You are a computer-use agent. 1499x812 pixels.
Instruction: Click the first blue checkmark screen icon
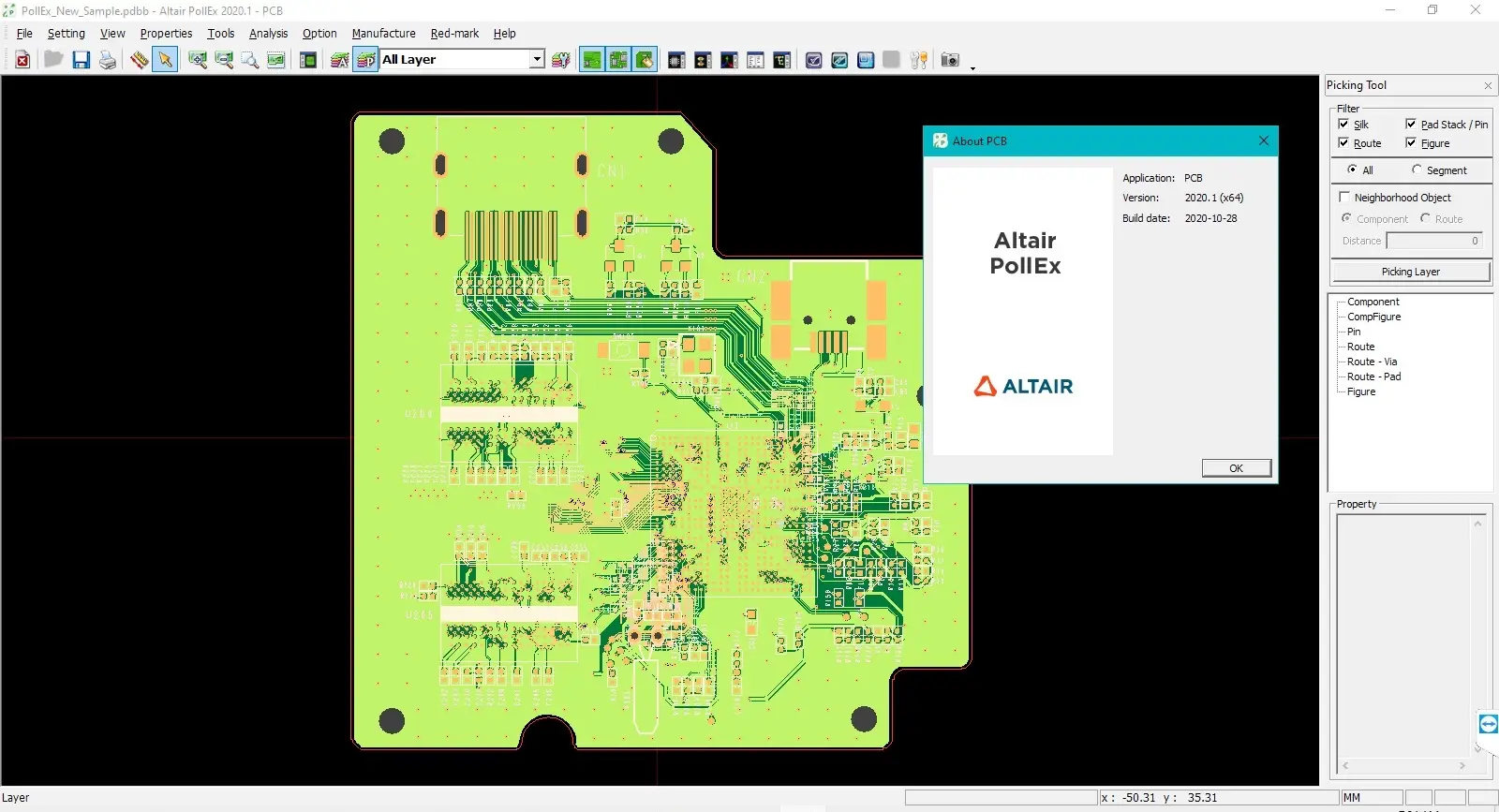click(x=814, y=60)
